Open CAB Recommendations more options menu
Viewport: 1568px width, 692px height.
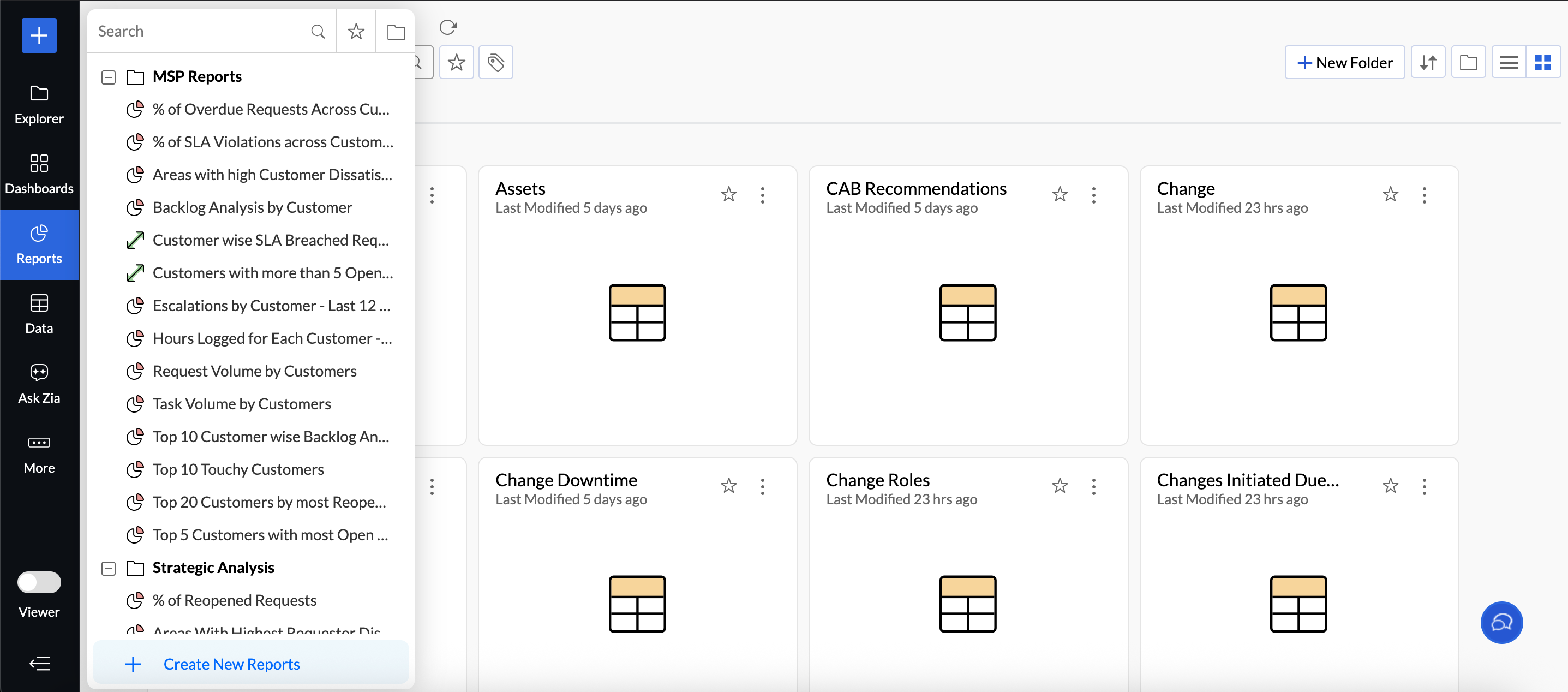coord(1093,195)
